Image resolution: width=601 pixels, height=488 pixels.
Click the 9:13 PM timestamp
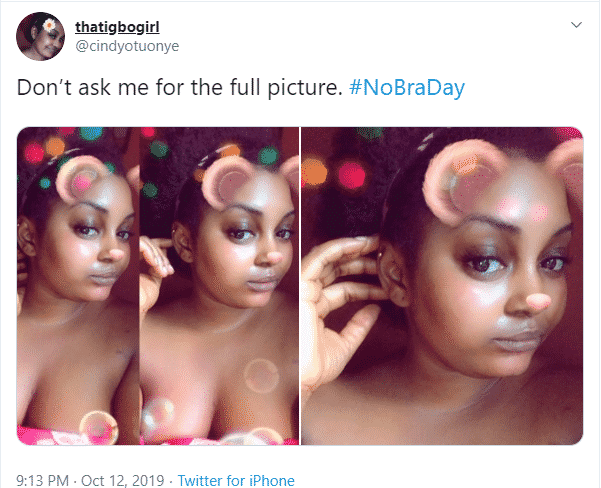point(43,480)
